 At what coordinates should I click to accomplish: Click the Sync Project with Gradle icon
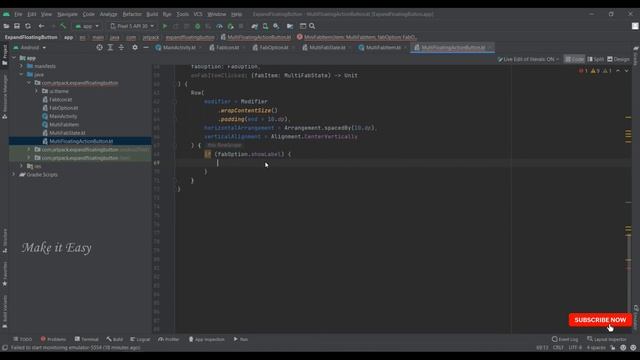click(255, 26)
